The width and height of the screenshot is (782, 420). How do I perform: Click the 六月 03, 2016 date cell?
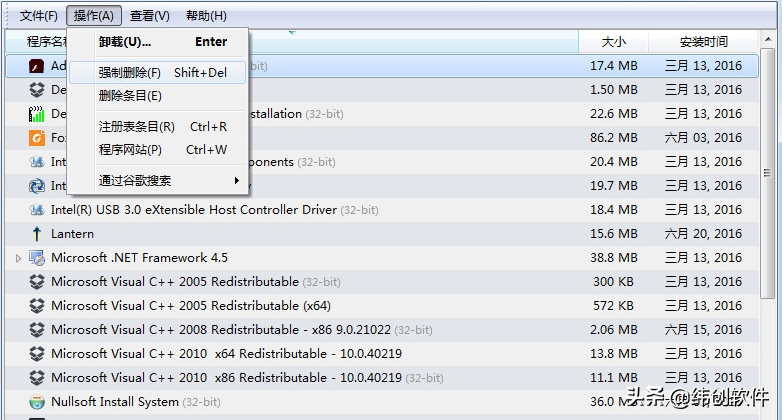click(x=703, y=138)
